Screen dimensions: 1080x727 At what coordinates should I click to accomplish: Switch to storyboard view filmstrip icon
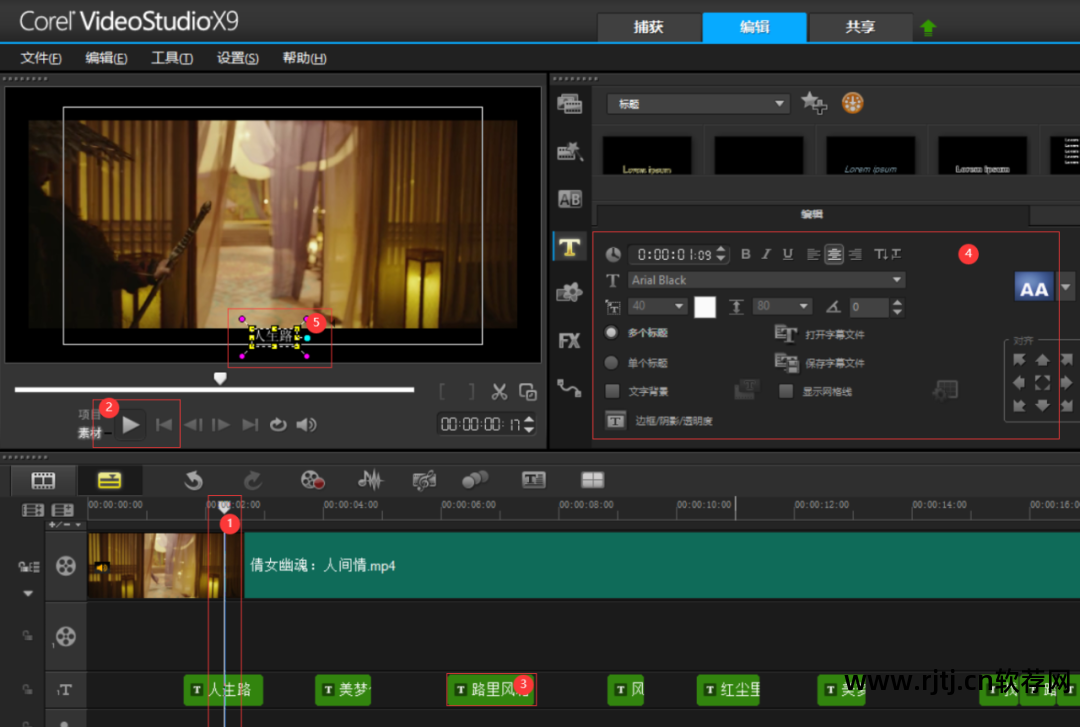click(x=43, y=481)
